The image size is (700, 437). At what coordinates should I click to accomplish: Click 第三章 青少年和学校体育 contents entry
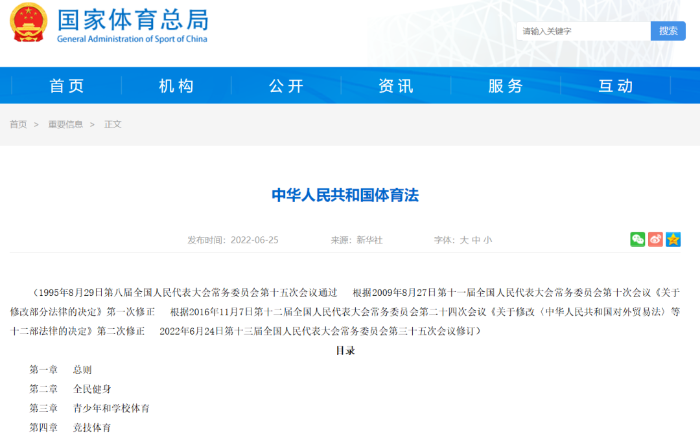click(x=89, y=408)
